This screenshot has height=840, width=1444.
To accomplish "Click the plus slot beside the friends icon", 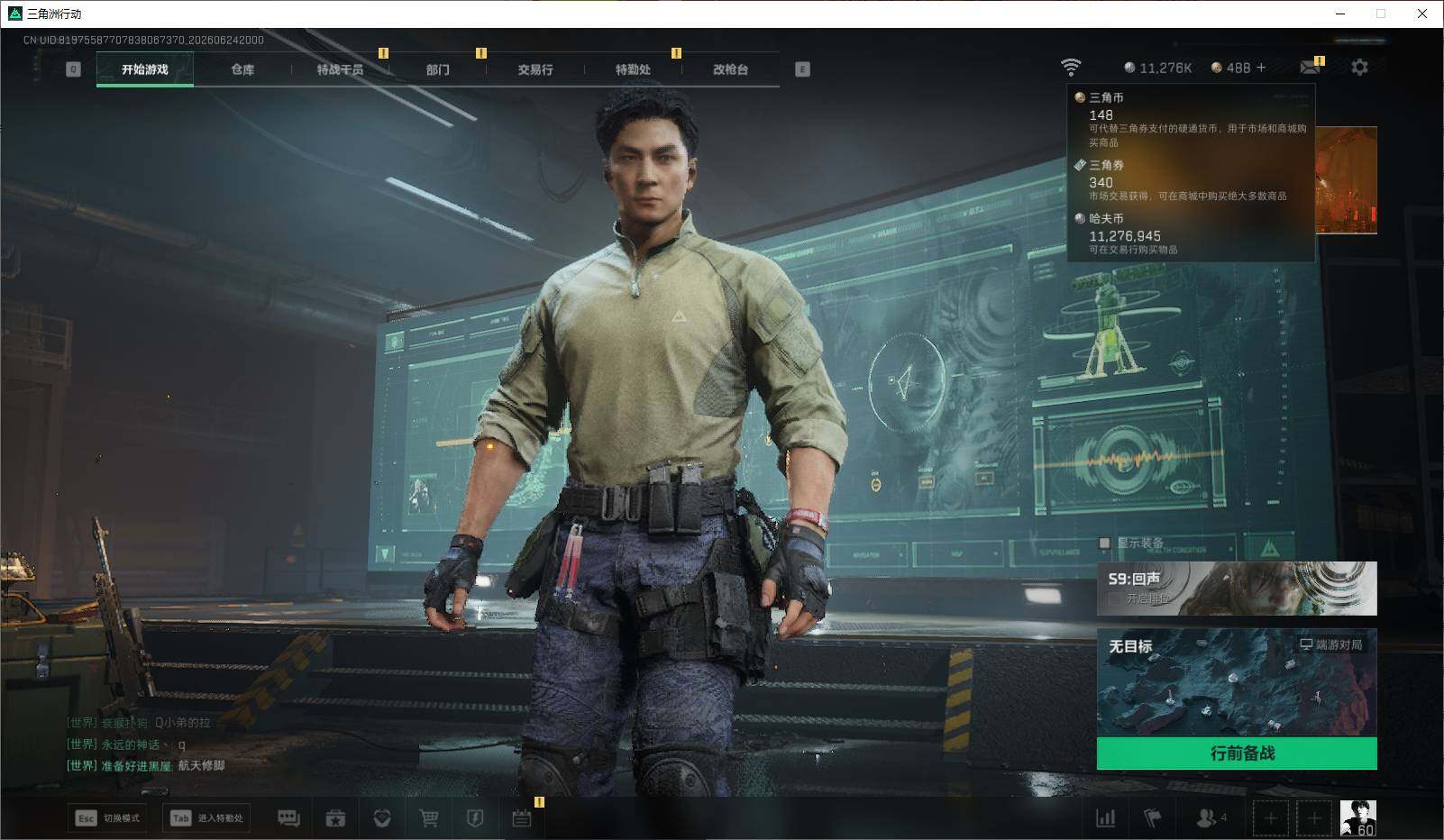I will 1271,818.
